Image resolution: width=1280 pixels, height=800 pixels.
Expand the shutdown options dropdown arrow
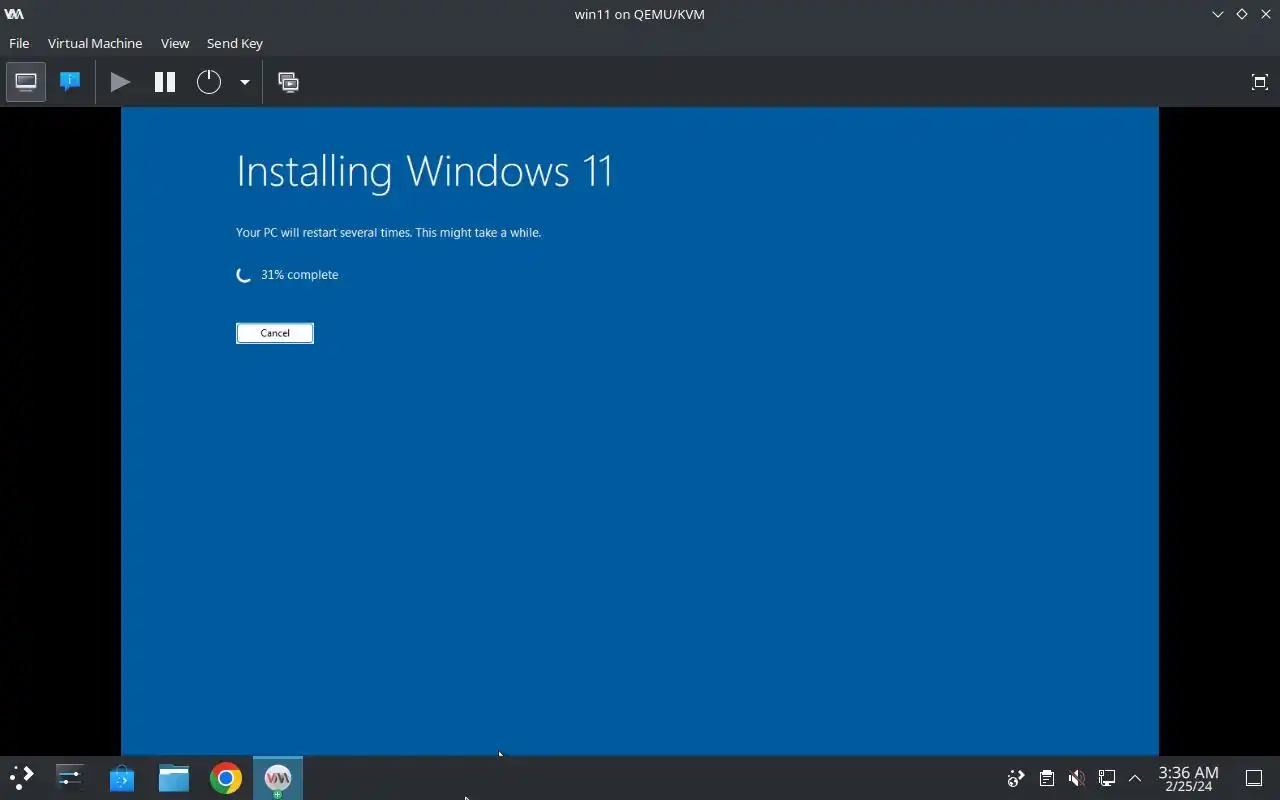(x=244, y=82)
